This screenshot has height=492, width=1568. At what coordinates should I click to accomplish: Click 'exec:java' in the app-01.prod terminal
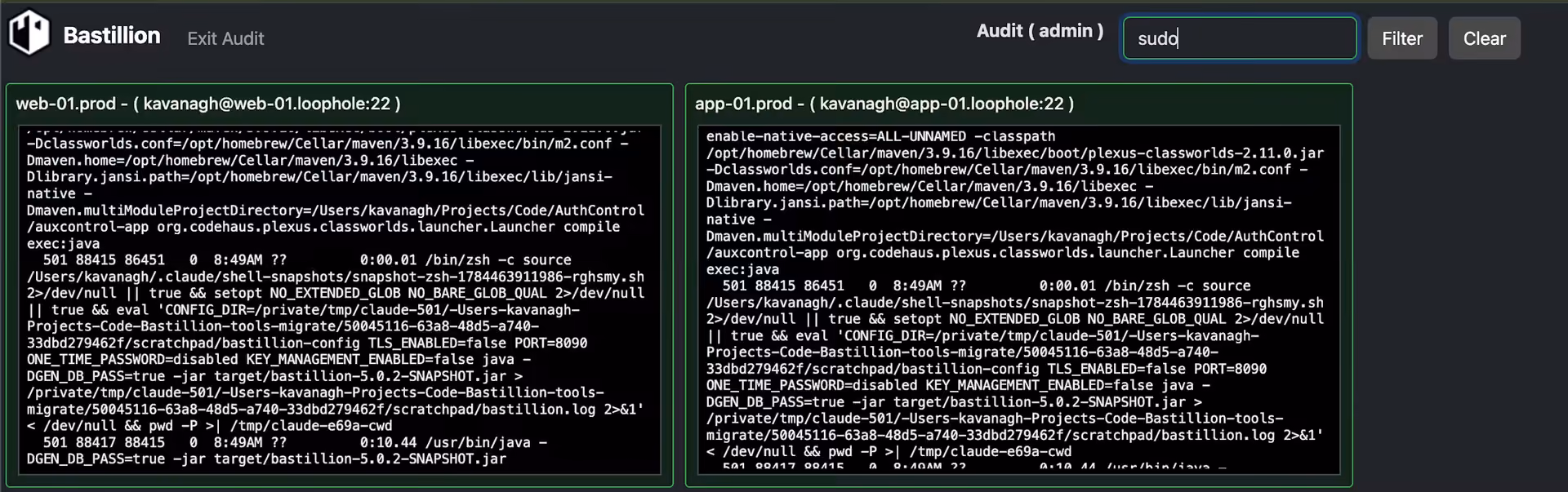[742, 269]
